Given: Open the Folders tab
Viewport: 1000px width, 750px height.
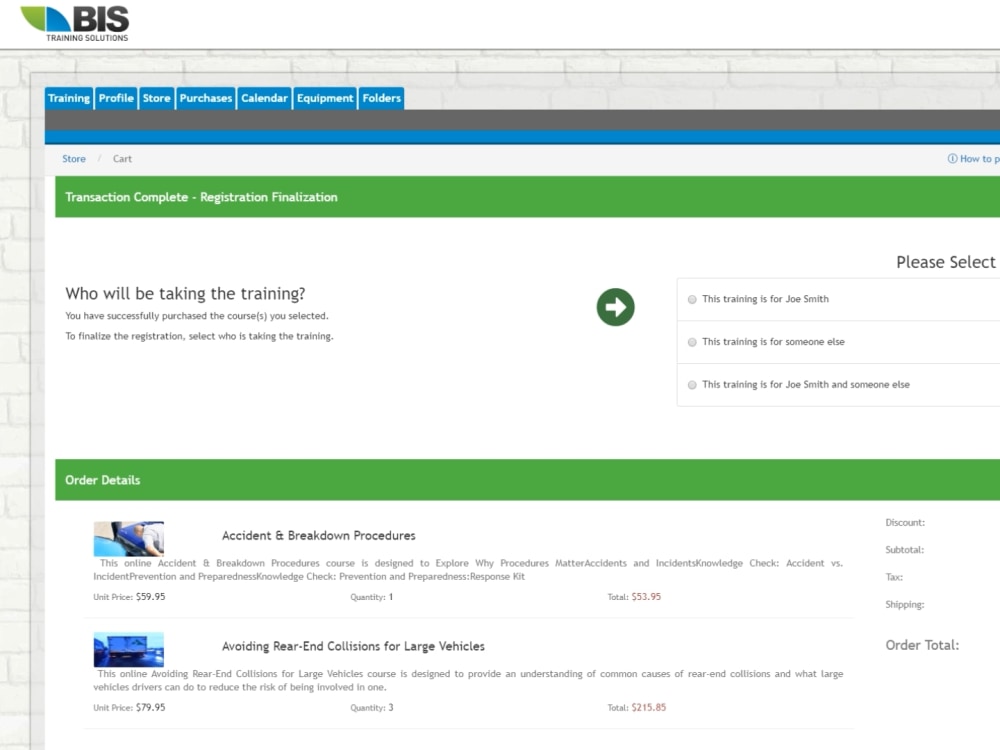Looking at the screenshot, I should pos(381,98).
